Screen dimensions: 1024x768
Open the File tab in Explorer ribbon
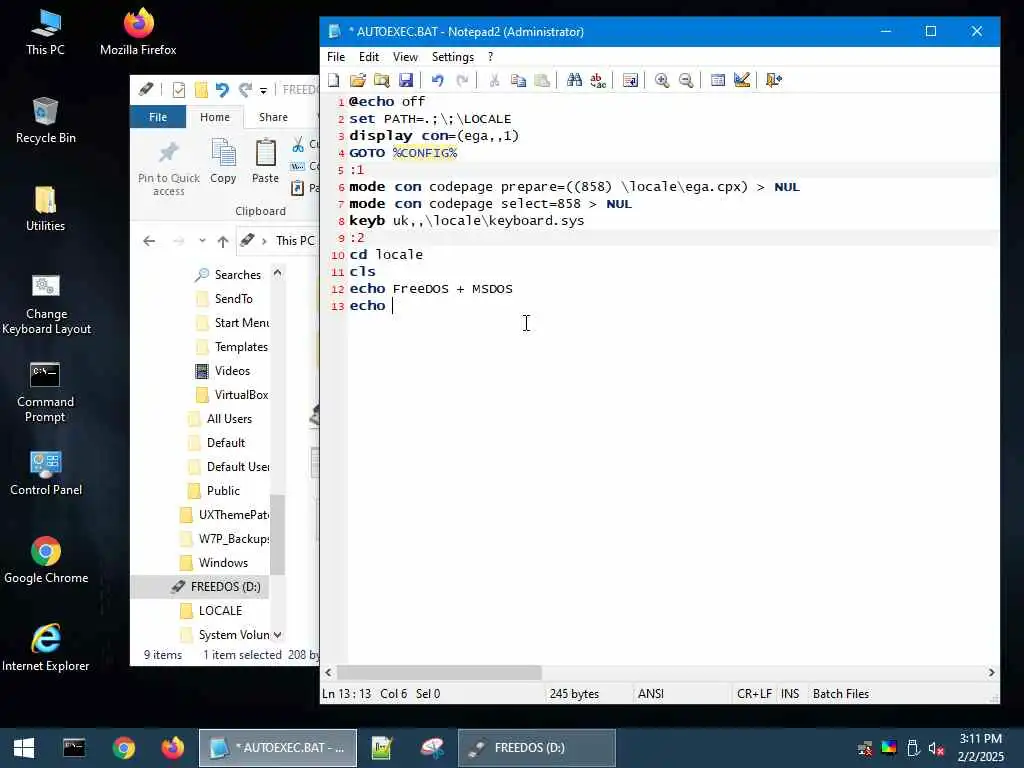click(x=158, y=117)
